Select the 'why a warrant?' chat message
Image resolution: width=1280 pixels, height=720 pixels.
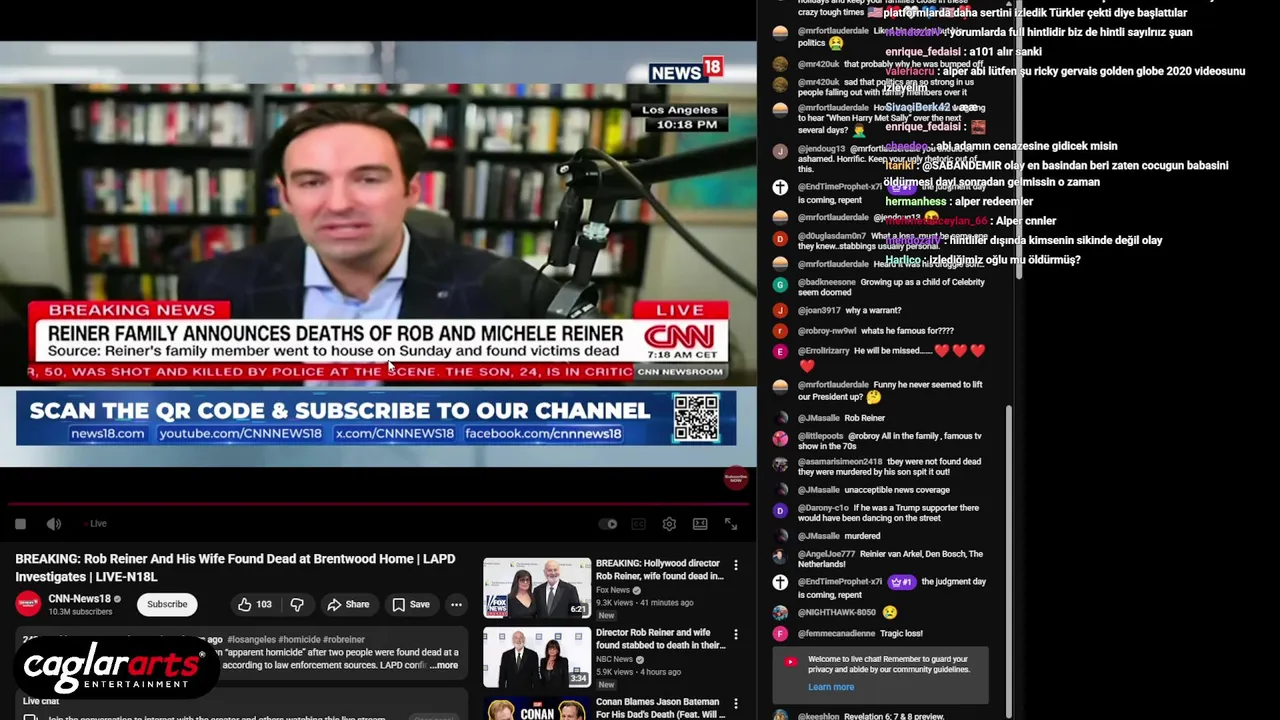pyautogui.click(x=873, y=311)
